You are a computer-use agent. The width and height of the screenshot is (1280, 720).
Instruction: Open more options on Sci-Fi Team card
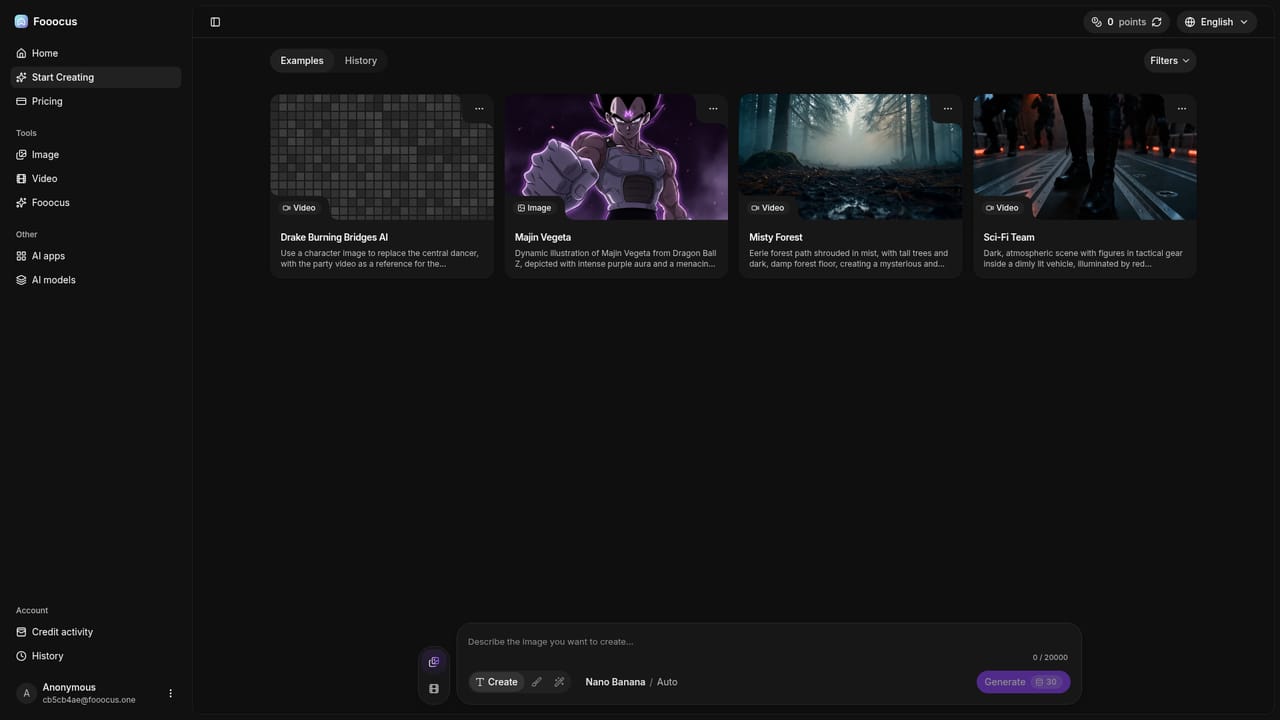[1182, 108]
